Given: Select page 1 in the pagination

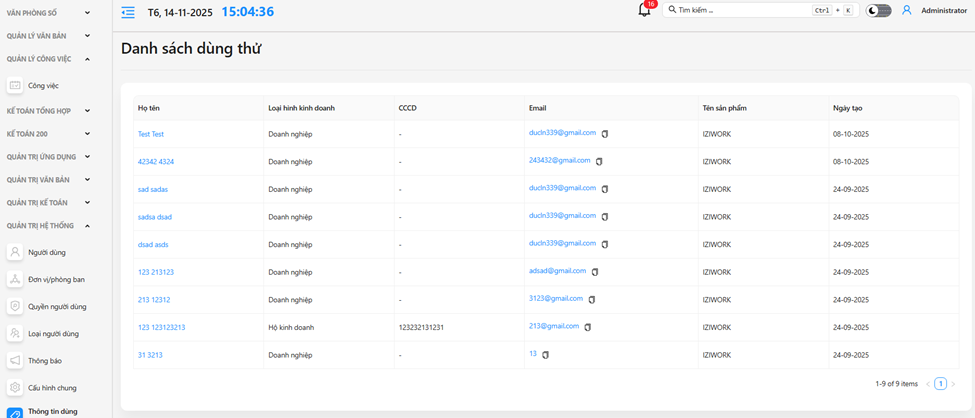Looking at the screenshot, I should coord(940,384).
